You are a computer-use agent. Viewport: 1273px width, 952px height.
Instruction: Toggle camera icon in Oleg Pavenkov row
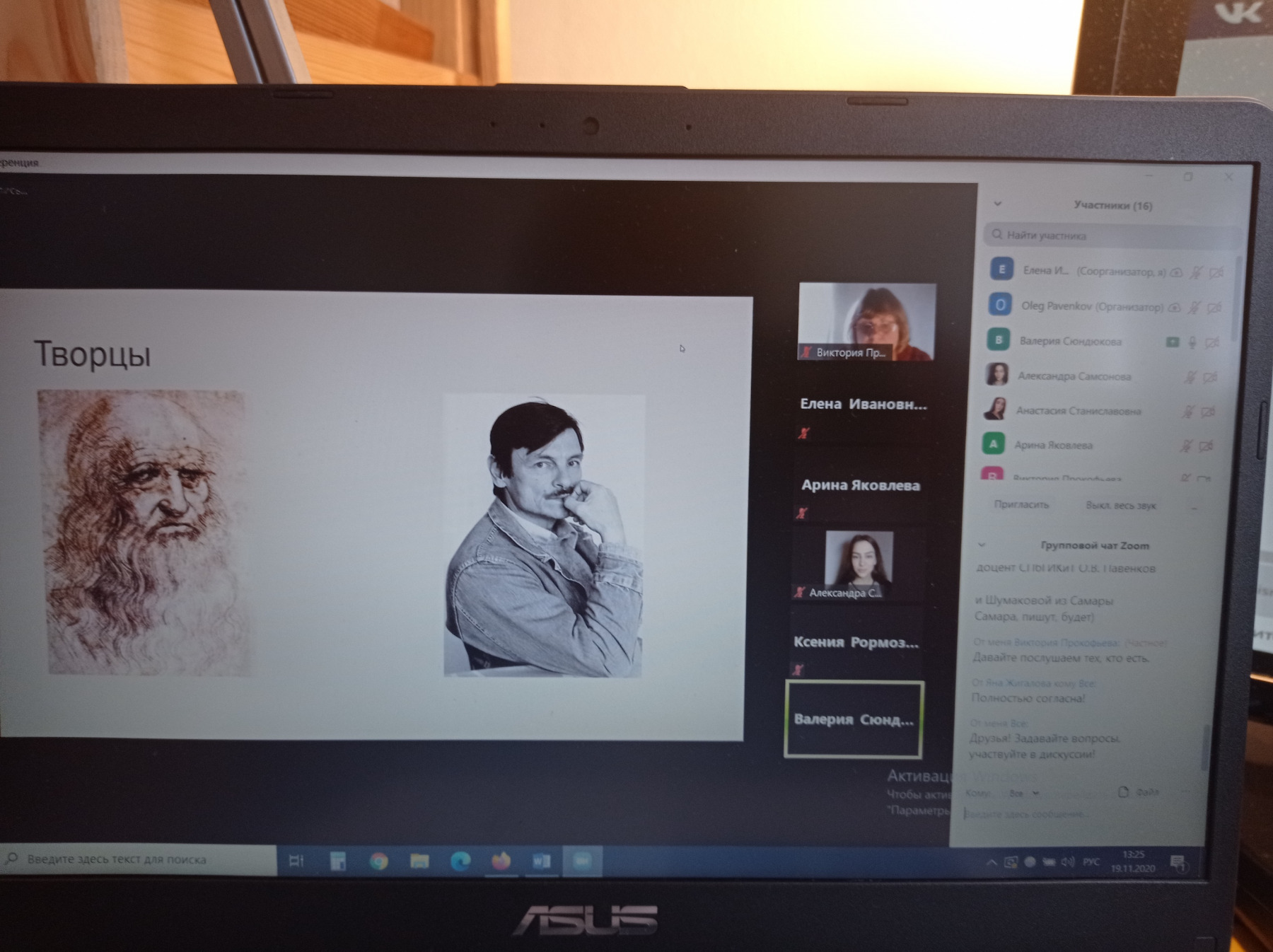(x=1214, y=308)
